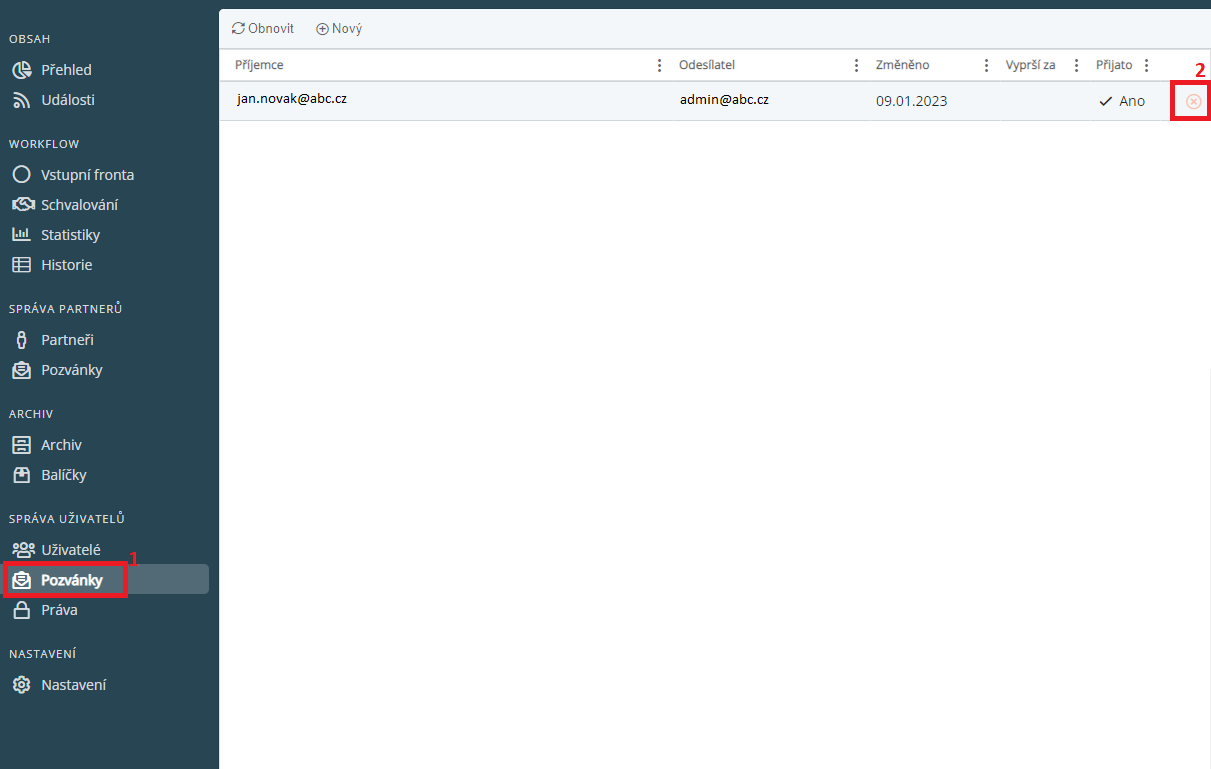Create a new invitation with Nový

click(339, 29)
